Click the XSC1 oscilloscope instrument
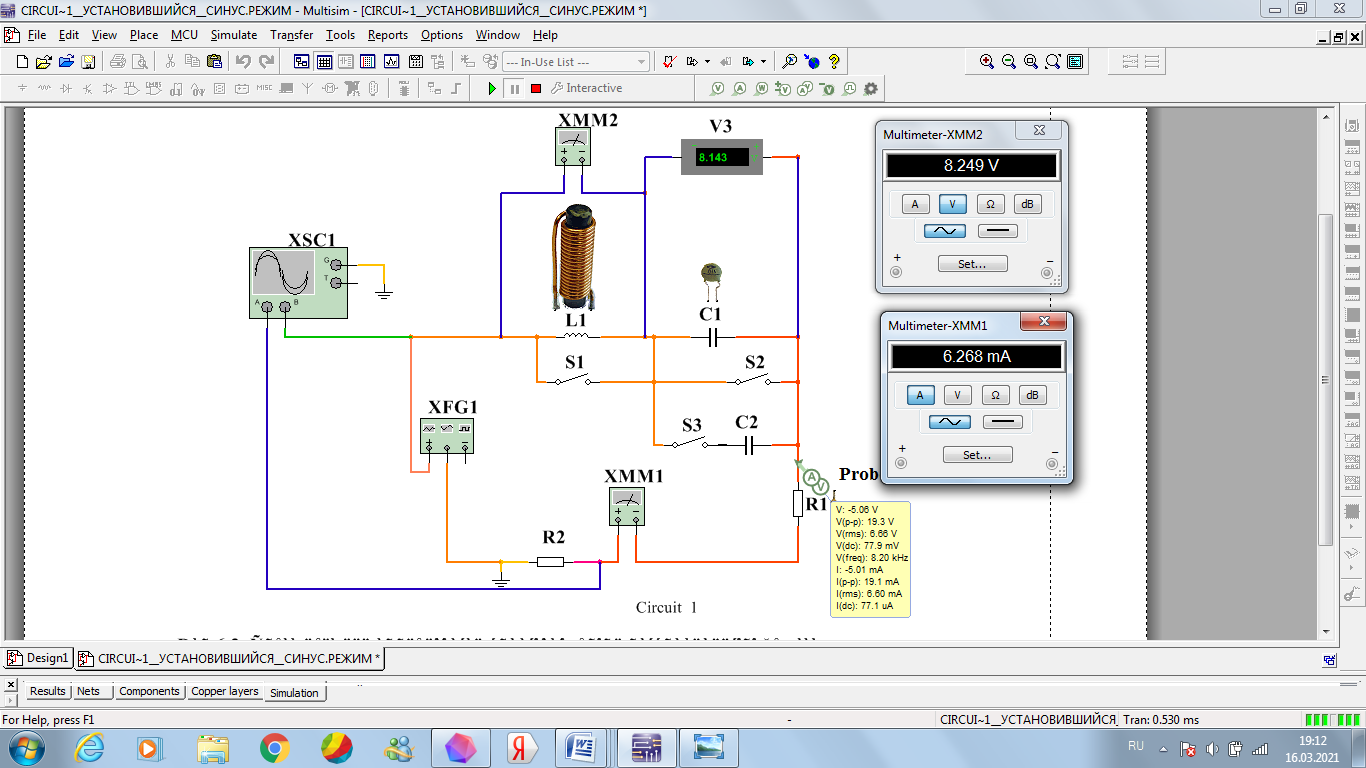 [298, 283]
